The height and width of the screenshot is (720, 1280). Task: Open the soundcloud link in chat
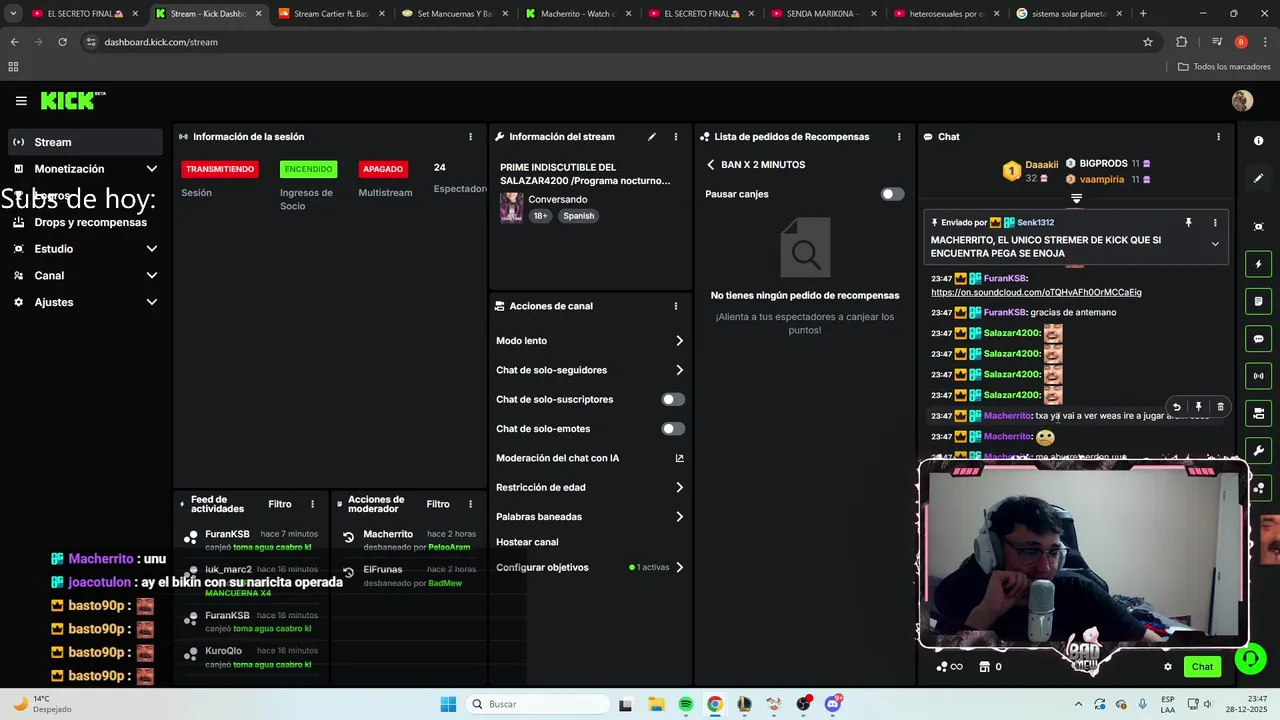[x=1036, y=293]
